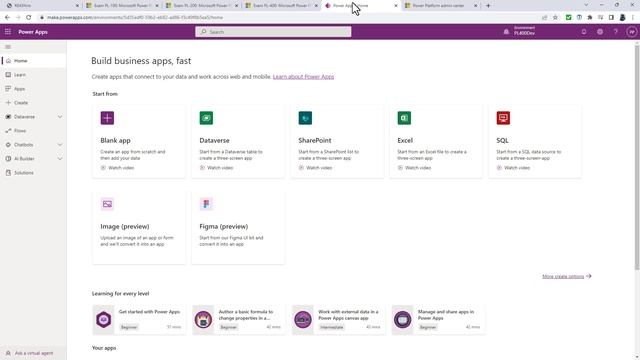This screenshot has width=640, height=360.
Task: Open the help question mark icon
Action: pyautogui.click(x=616, y=32)
